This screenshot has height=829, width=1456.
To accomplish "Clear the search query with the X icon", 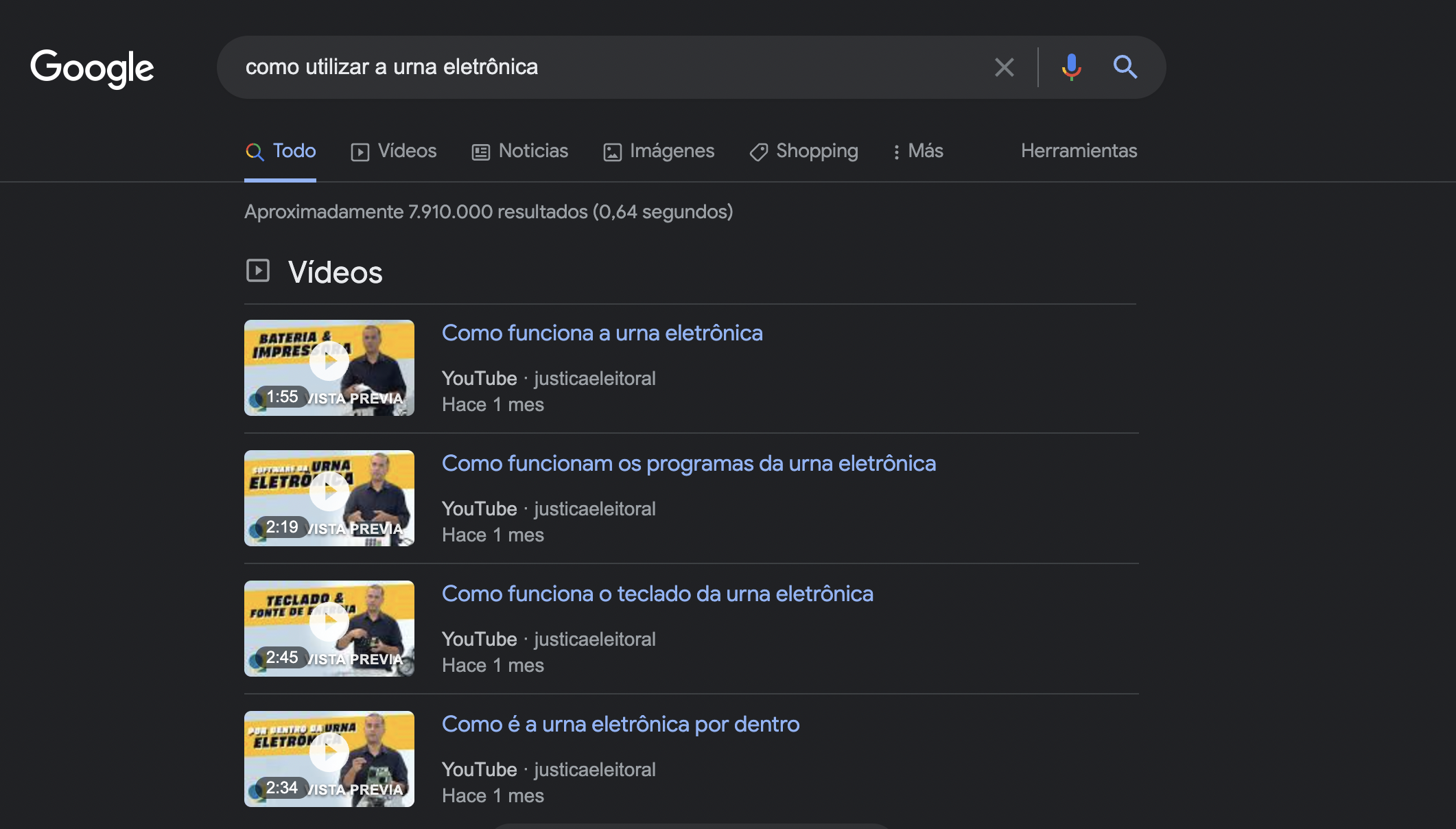I will pos(1004,67).
